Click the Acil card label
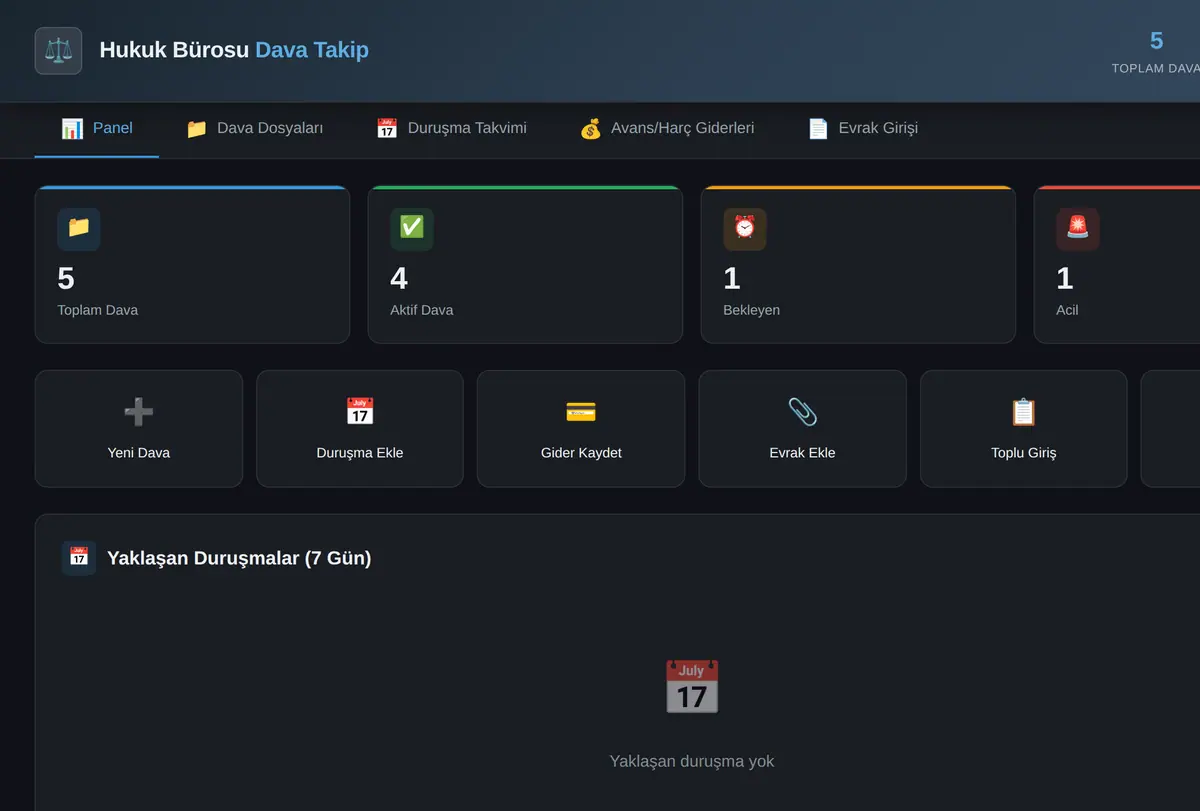This screenshot has height=811, width=1200. click(1068, 310)
